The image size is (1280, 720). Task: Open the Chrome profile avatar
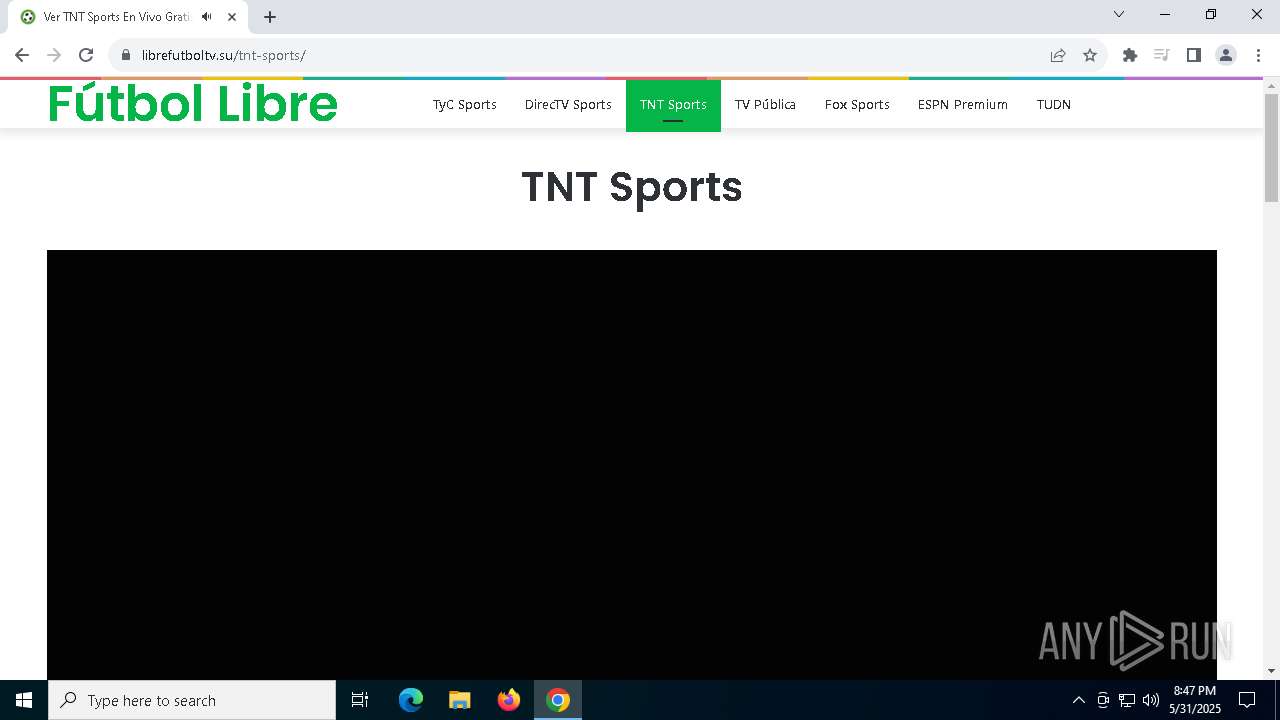point(1226,55)
